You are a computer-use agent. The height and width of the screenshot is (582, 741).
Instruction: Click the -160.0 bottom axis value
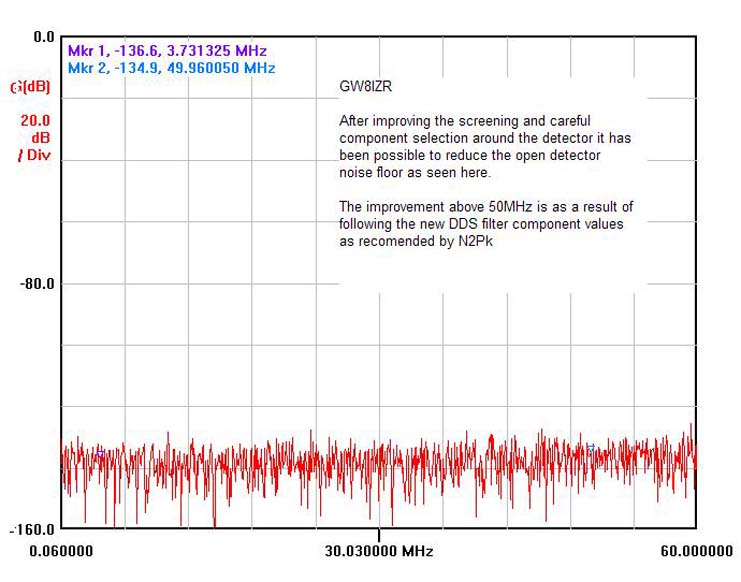pyautogui.click(x=32, y=529)
